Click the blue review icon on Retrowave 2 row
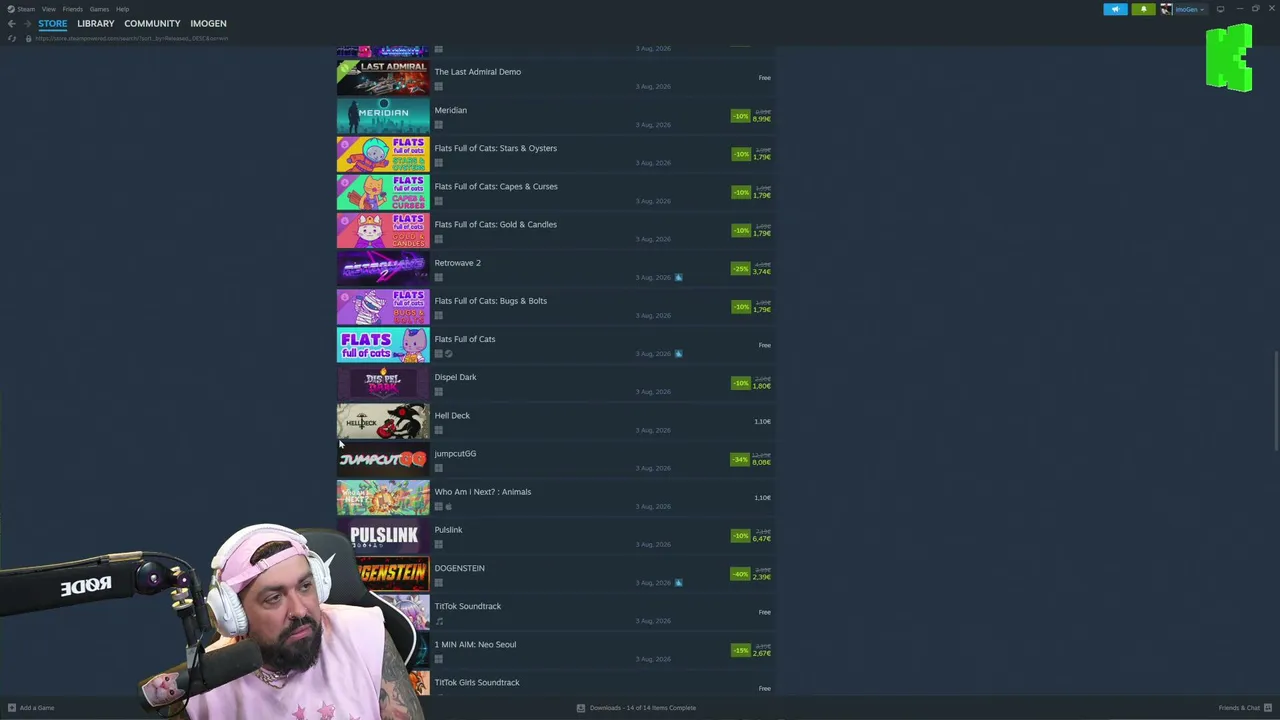1280x720 pixels. (678, 277)
